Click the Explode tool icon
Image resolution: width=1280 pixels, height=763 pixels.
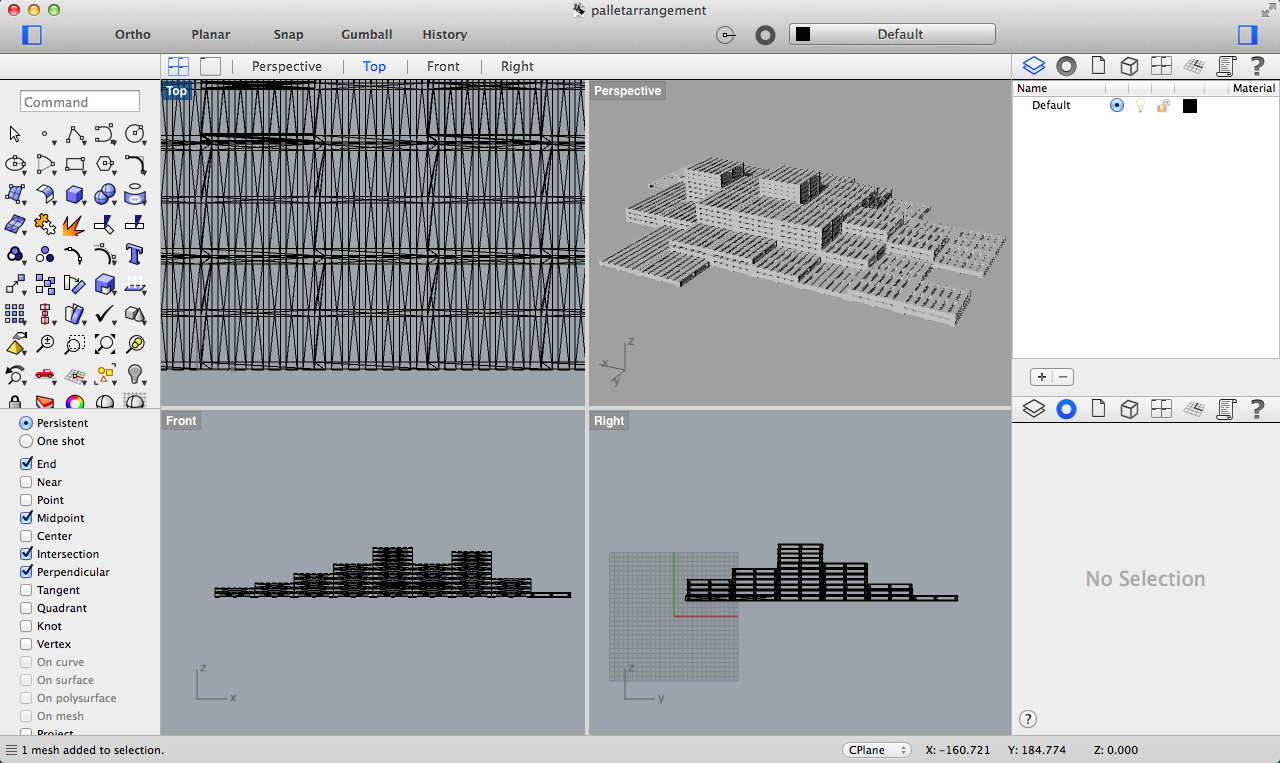click(74, 225)
